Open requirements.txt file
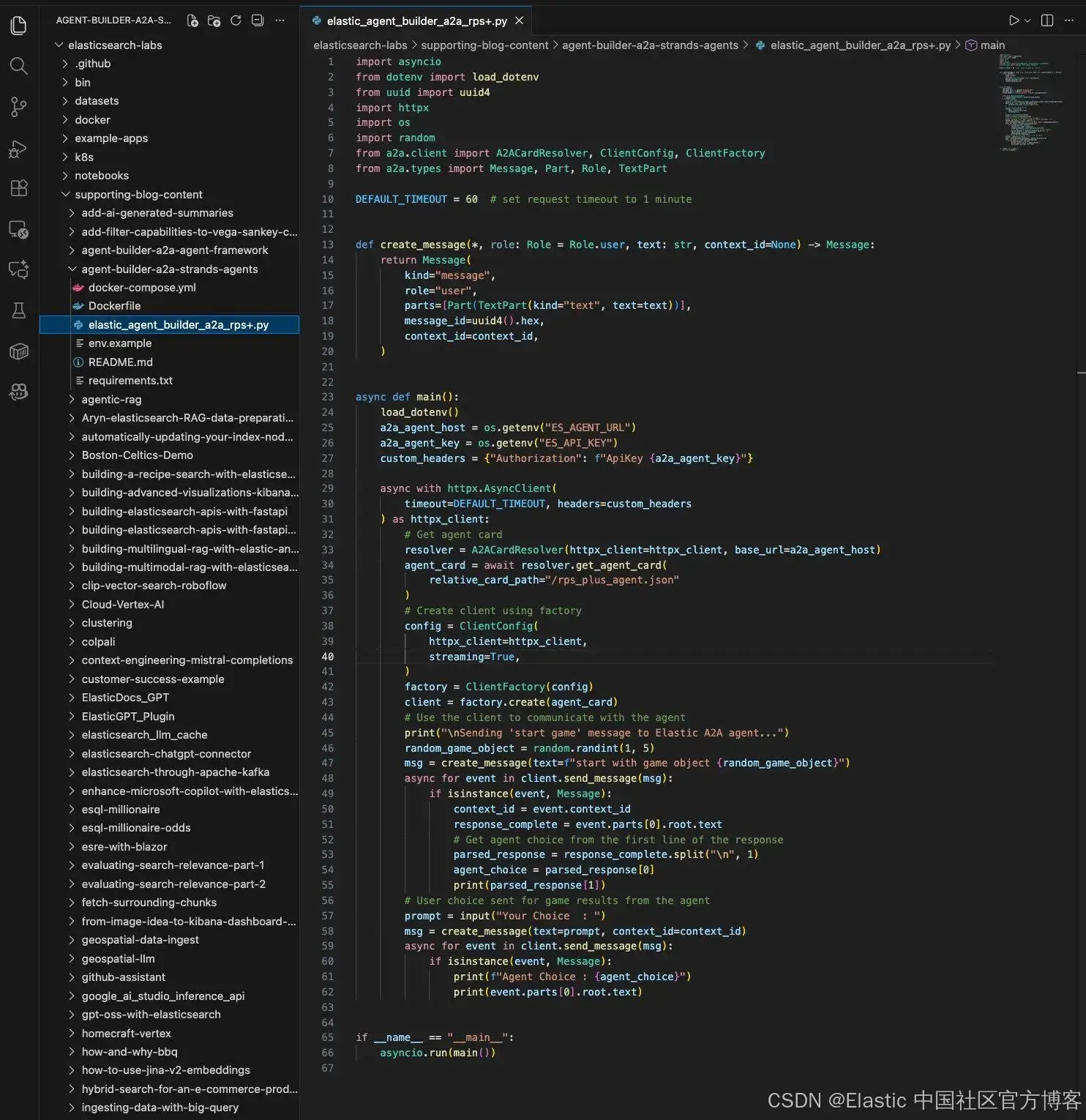Screen dimensions: 1086x1120 click(x=130, y=381)
